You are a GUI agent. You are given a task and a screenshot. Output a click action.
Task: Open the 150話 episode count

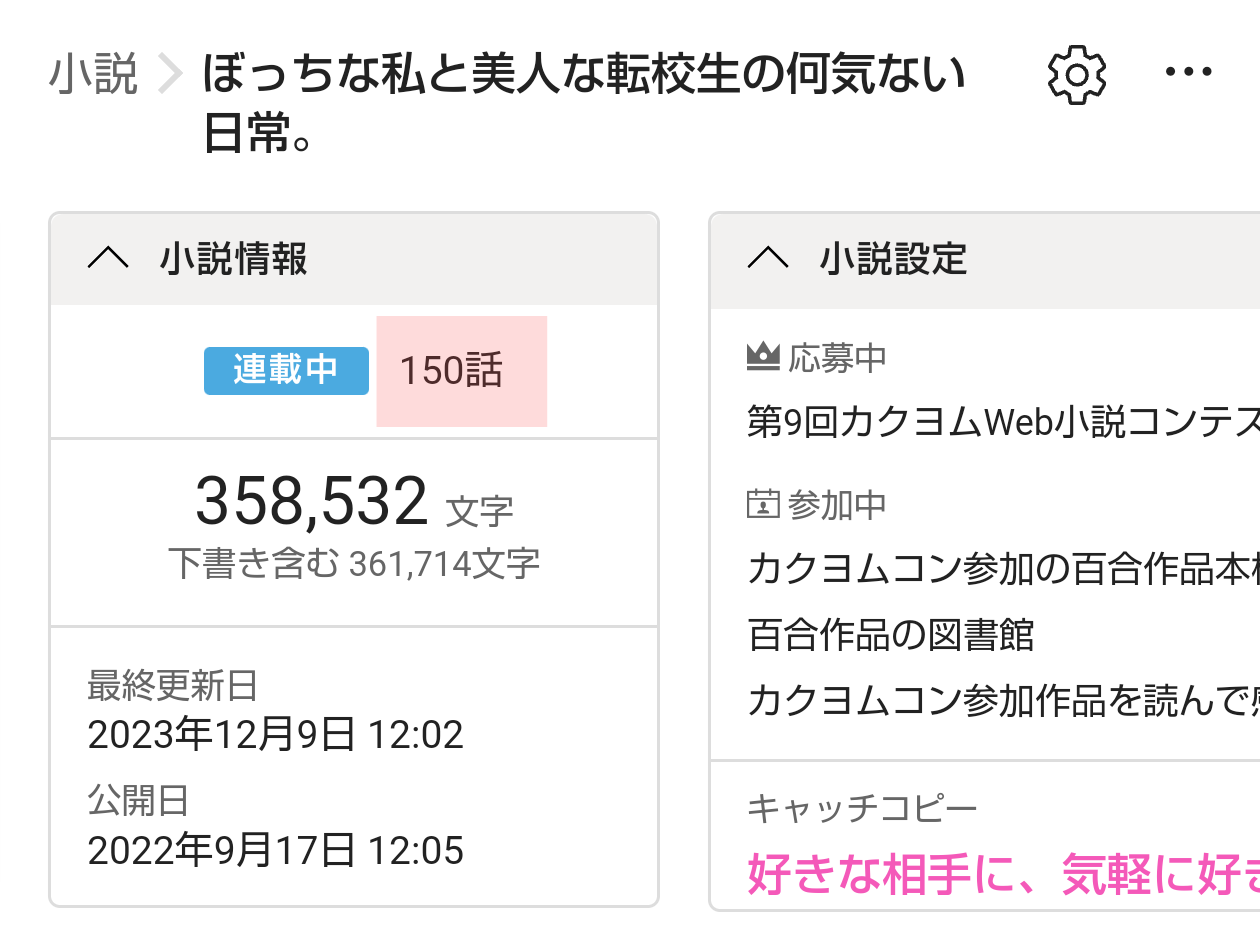[x=452, y=371]
